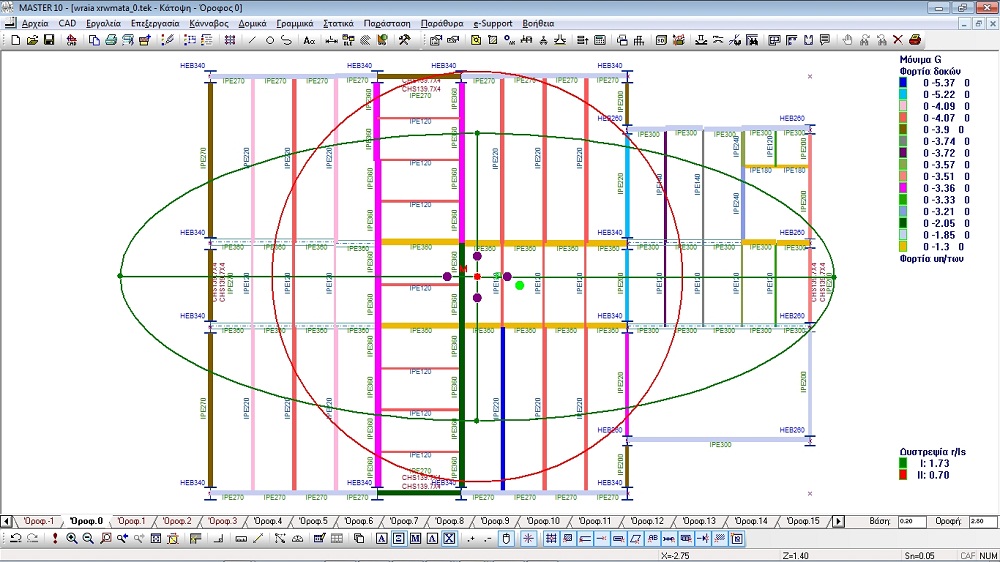
Task: Select the line drawing tool
Action: coord(252,40)
